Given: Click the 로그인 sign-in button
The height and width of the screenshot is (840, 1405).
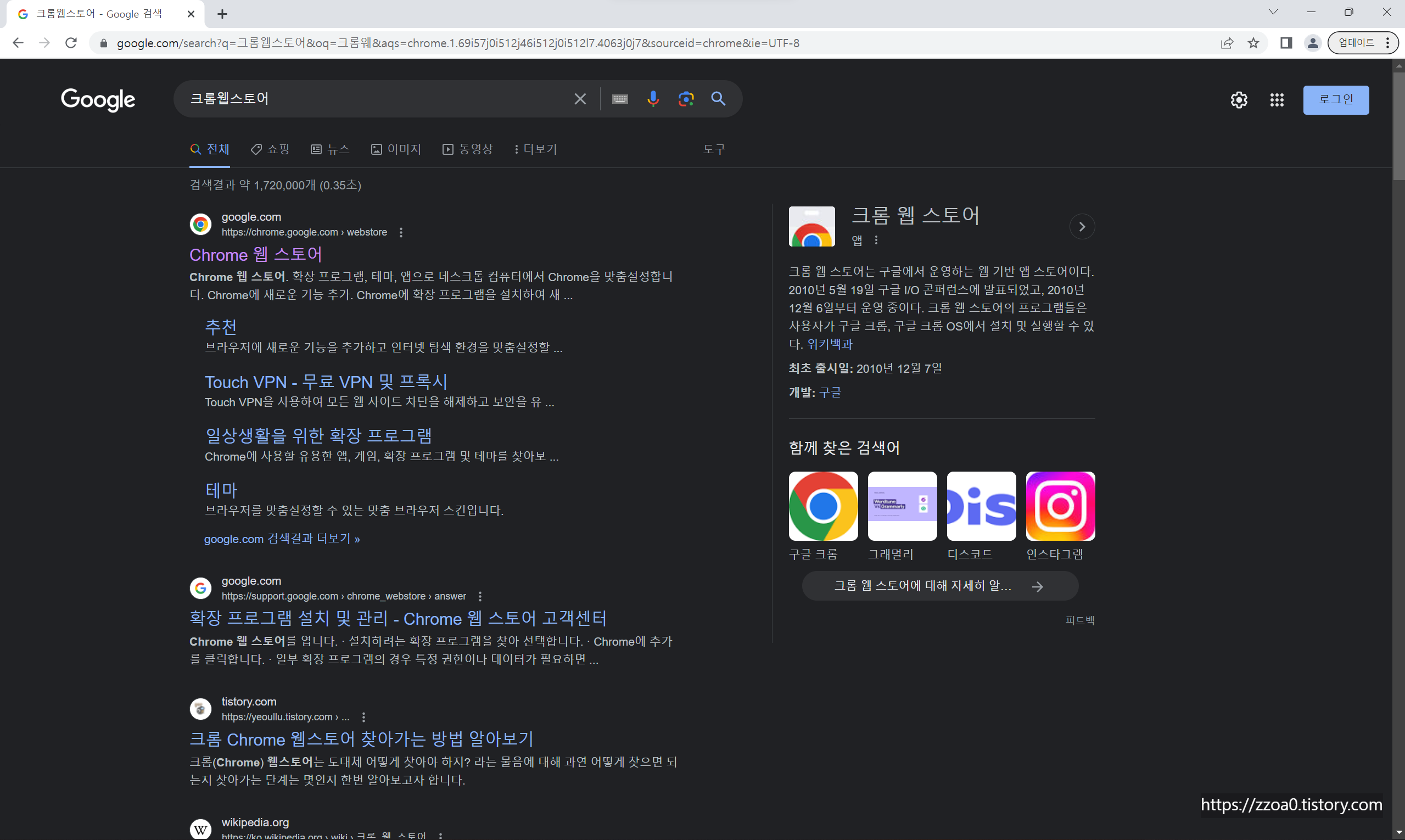Looking at the screenshot, I should coord(1336,100).
